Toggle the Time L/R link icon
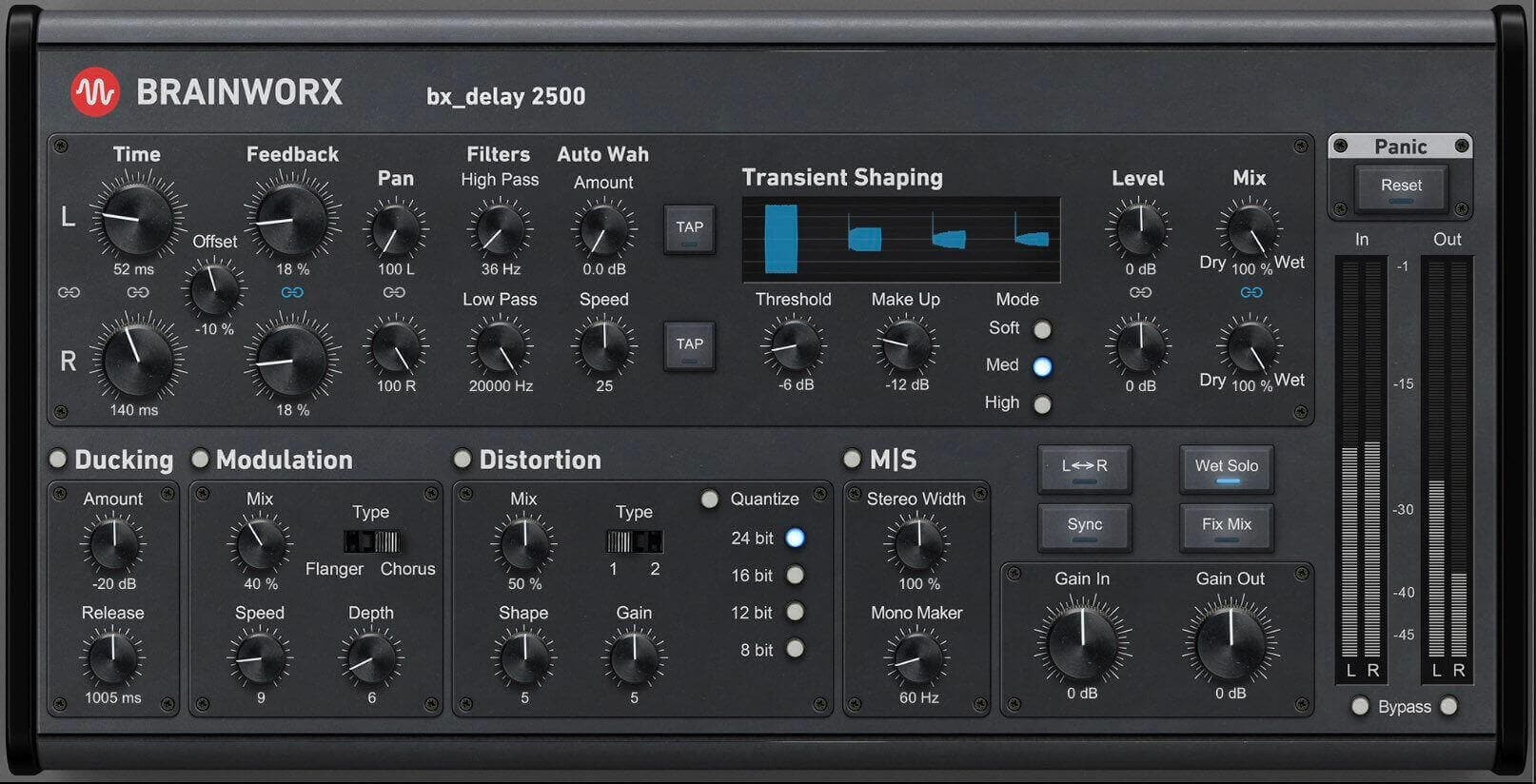Image resolution: width=1536 pixels, height=784 pixels. click(x=138, y=293)
